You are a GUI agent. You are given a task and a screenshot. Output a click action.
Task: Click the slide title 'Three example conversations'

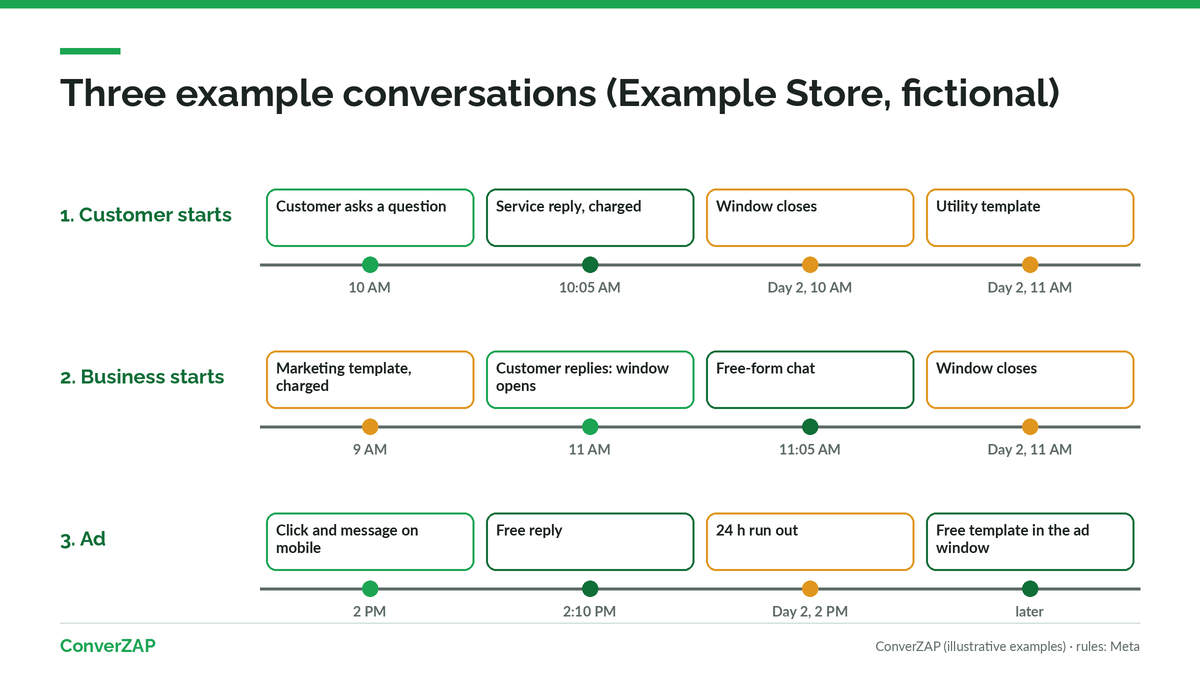[327, 93]
